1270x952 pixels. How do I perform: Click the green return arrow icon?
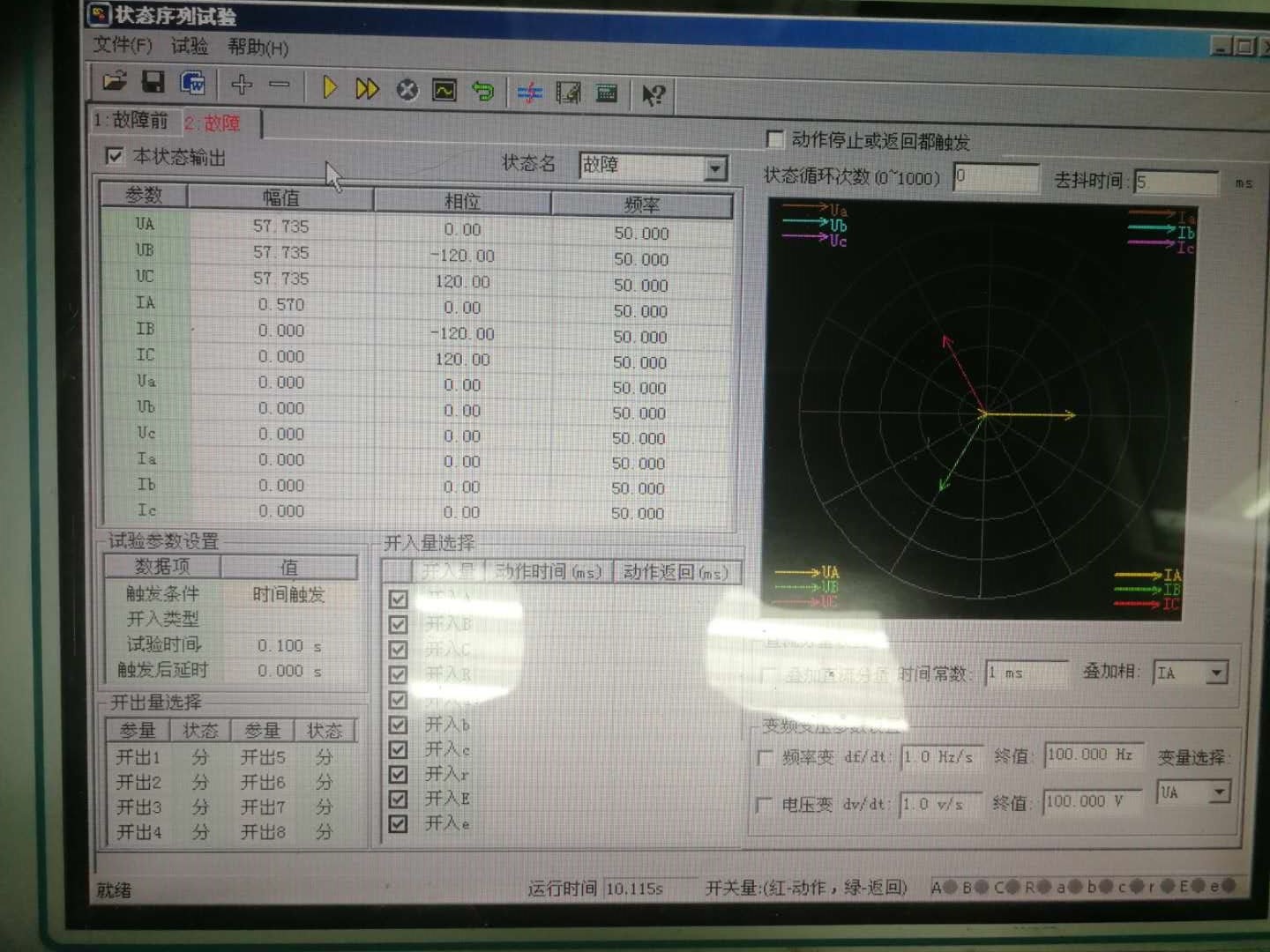pos(482,90)
